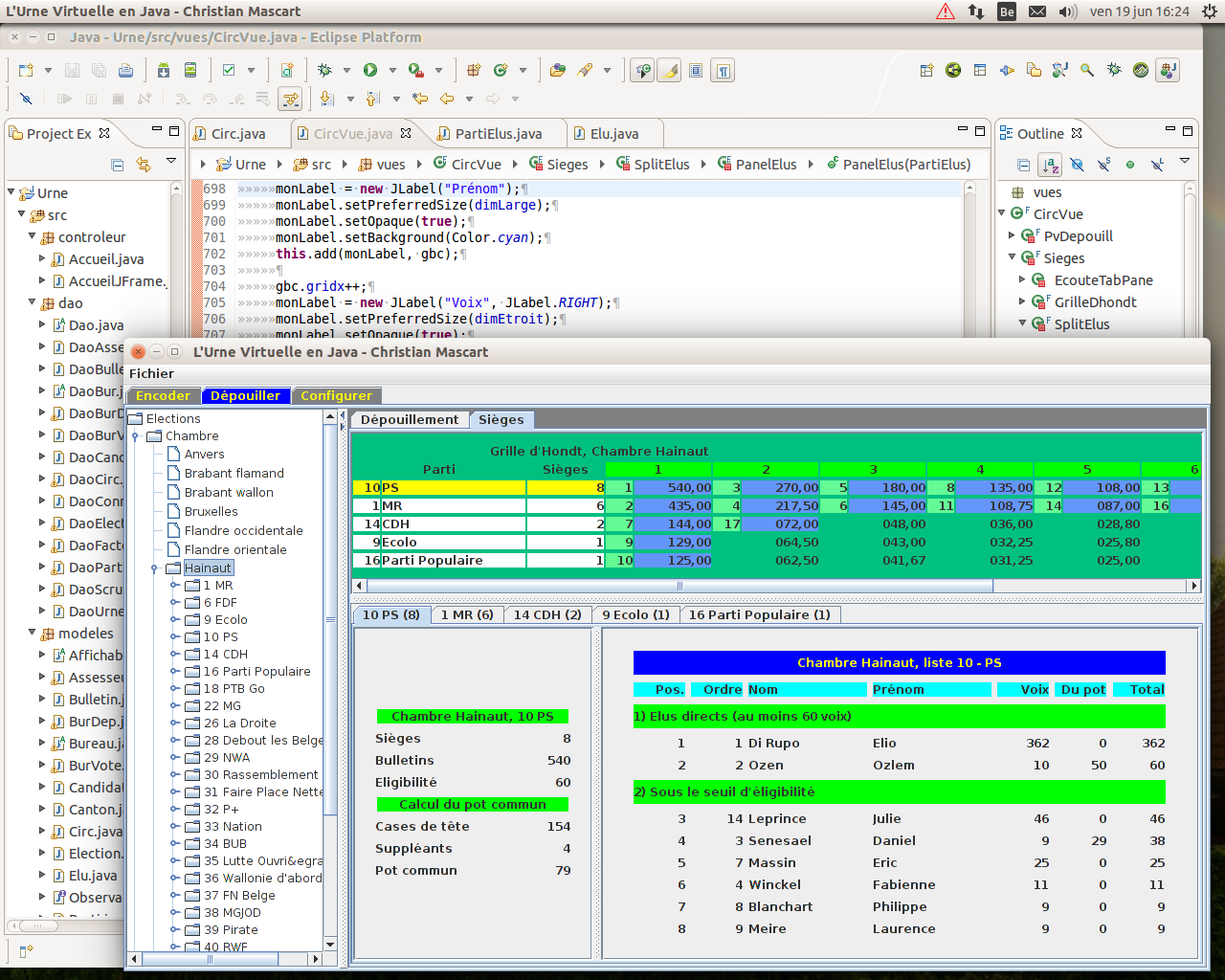1225x980 pixels.
Task: Toggle Link with Editor in Project Explorer
Action: [x=144, y=165]
